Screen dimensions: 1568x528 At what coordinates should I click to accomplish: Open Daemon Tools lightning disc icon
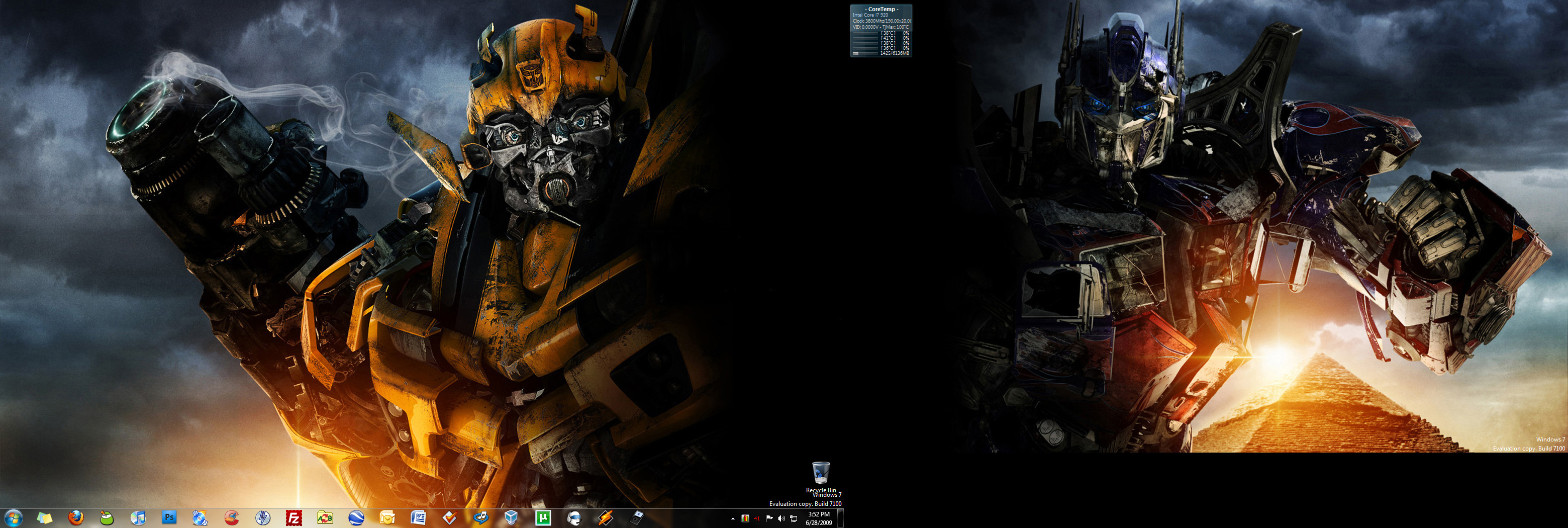pyautogui.click(x=262, y=518)
